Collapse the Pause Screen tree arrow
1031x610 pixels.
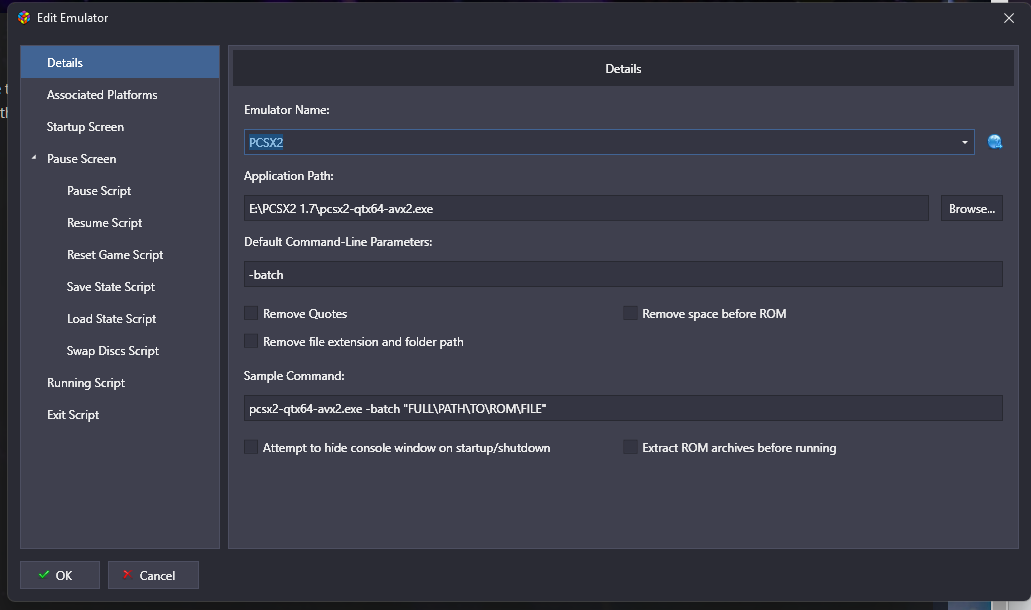(34, 158)
